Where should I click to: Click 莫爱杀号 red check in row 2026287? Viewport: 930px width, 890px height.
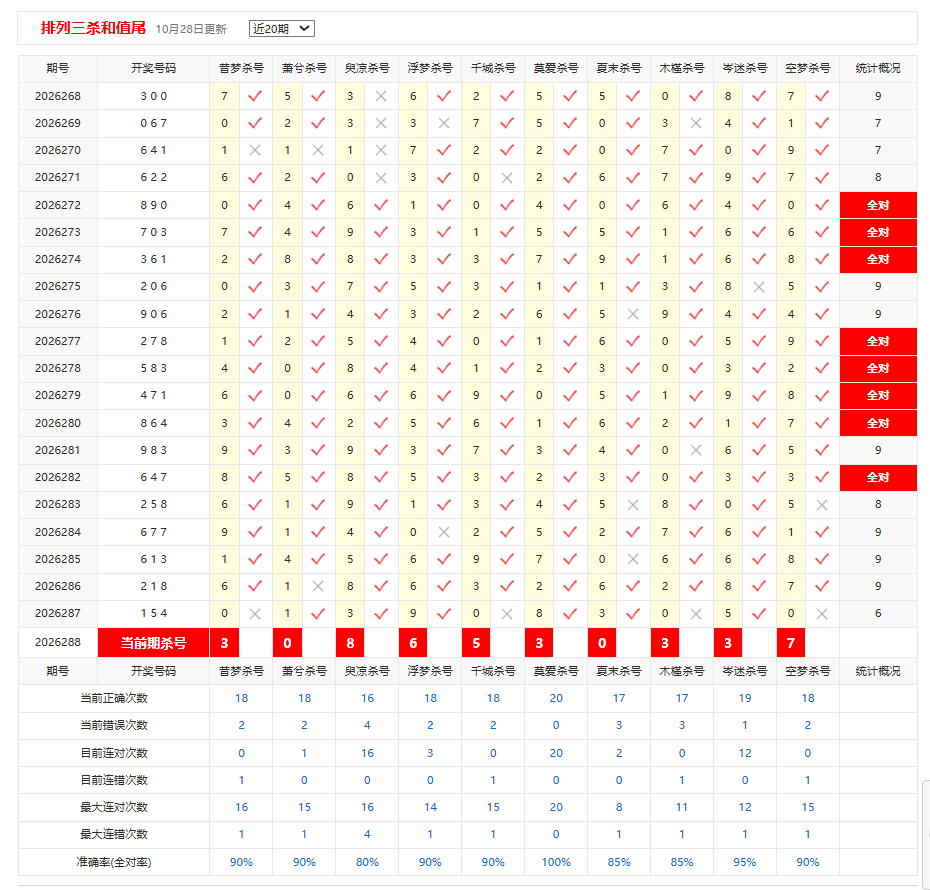tap(570, 614)
